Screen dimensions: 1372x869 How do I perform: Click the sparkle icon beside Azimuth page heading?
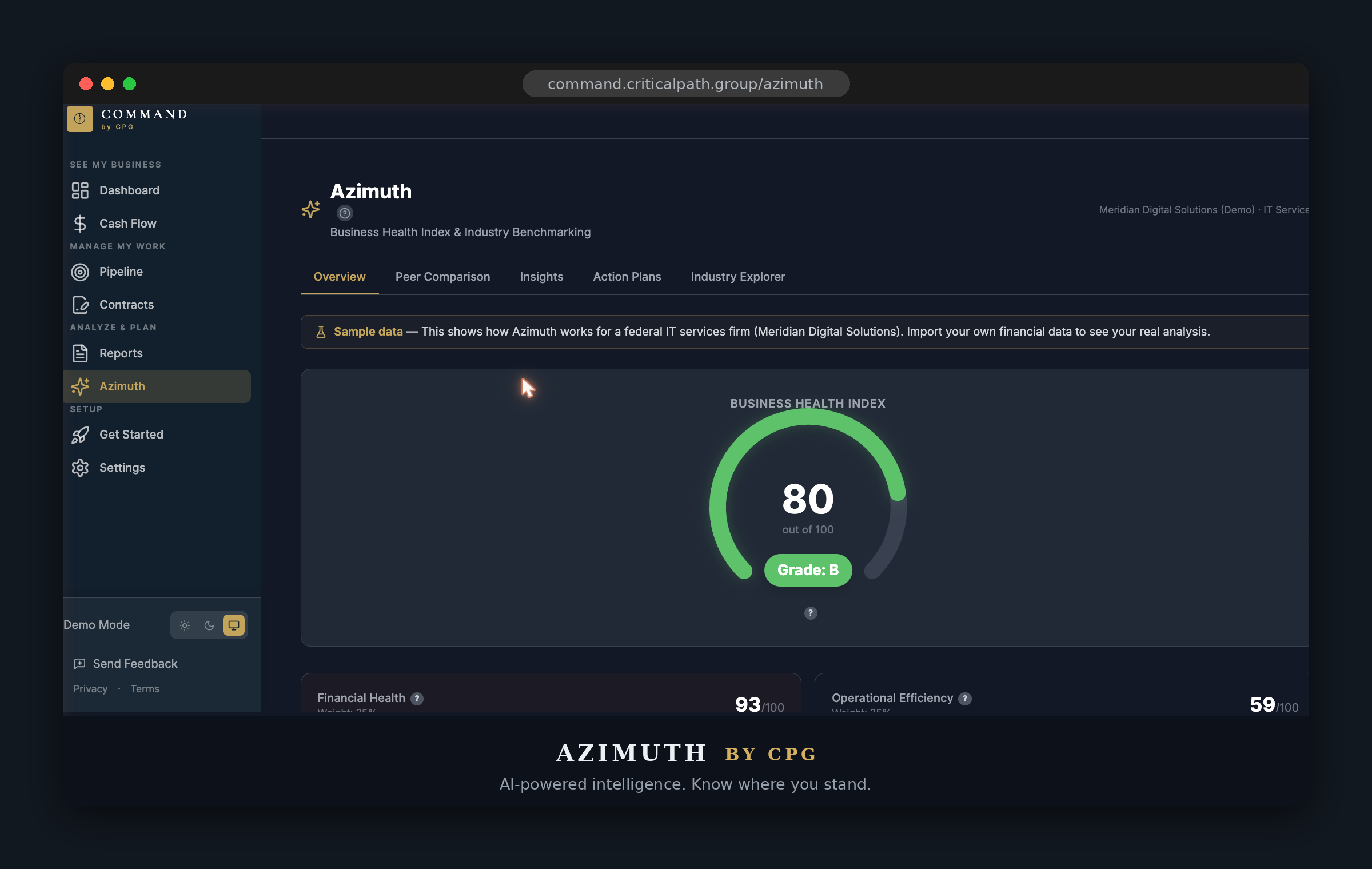[310, 210]
